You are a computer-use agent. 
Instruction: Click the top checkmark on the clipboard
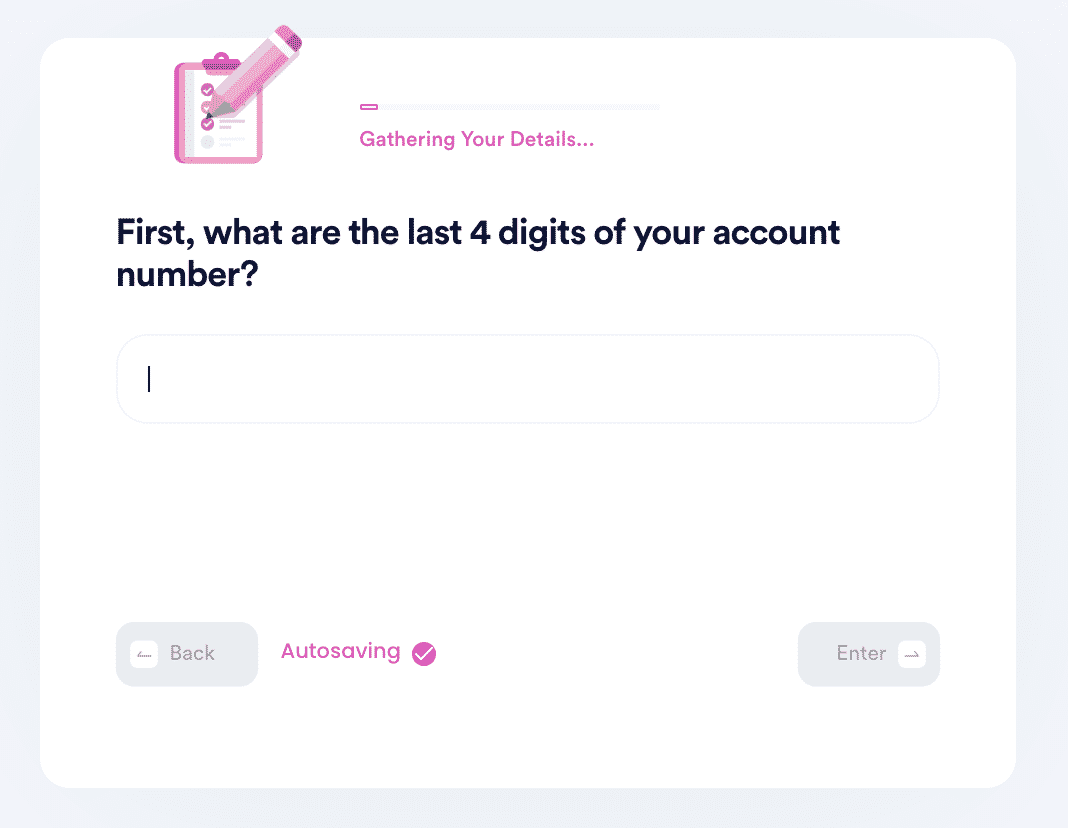click(x=207, y=89)
